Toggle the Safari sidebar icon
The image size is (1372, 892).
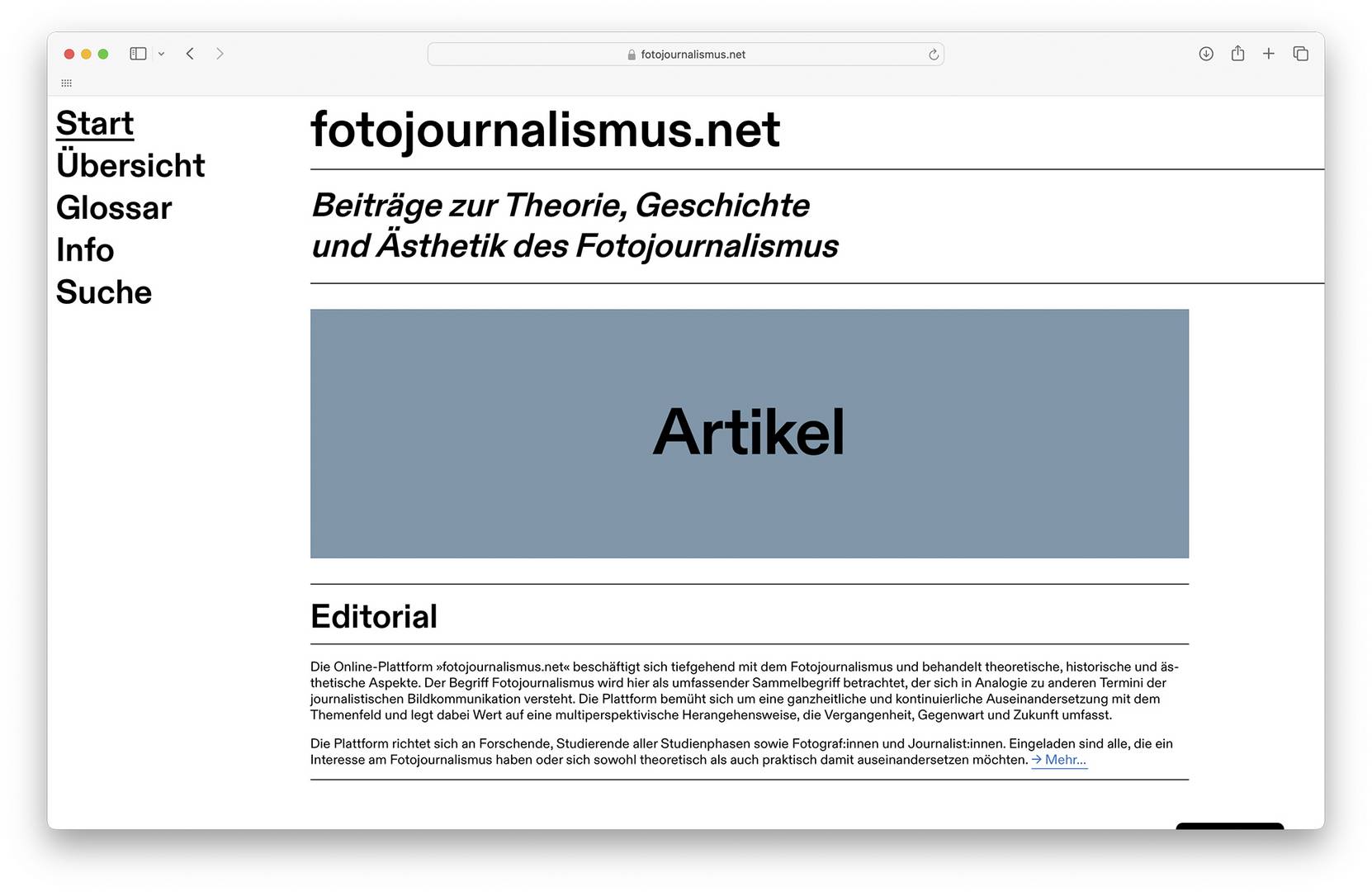[138, 54]
